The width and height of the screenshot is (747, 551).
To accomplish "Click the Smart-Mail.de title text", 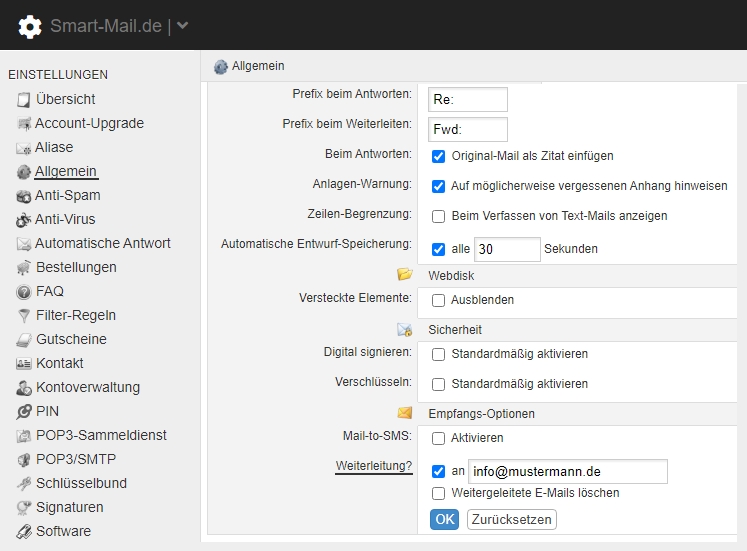I will click(x=106, y=26).
